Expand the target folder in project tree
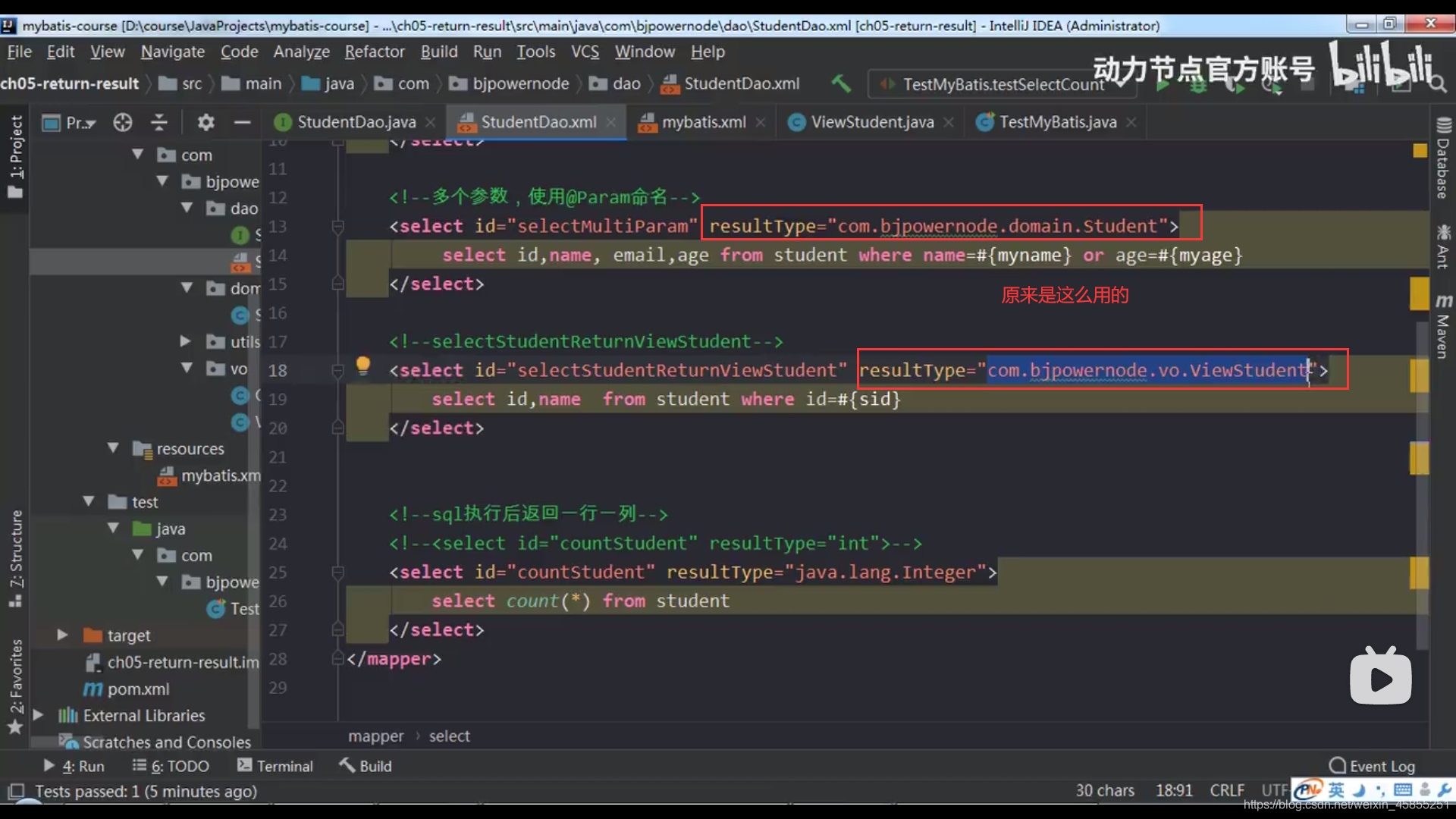The image size is (1456, 819). coord(63,635)
